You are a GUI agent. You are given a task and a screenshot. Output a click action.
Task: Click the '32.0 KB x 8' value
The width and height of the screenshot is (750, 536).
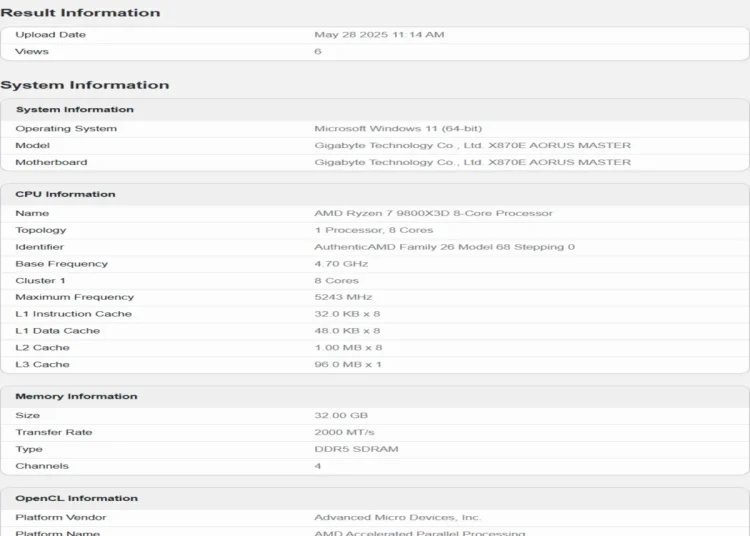coord(347,314)
